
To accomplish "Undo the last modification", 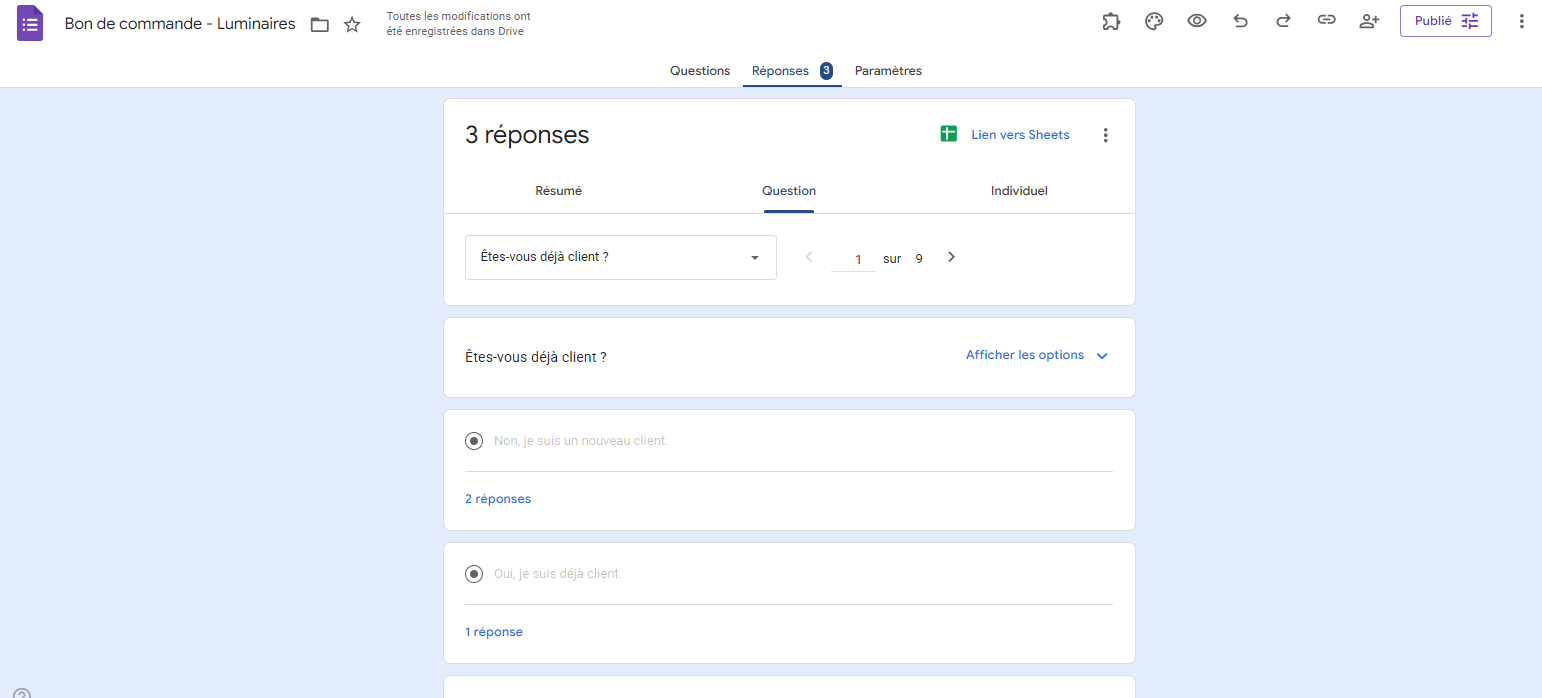I will (1240, 20).
